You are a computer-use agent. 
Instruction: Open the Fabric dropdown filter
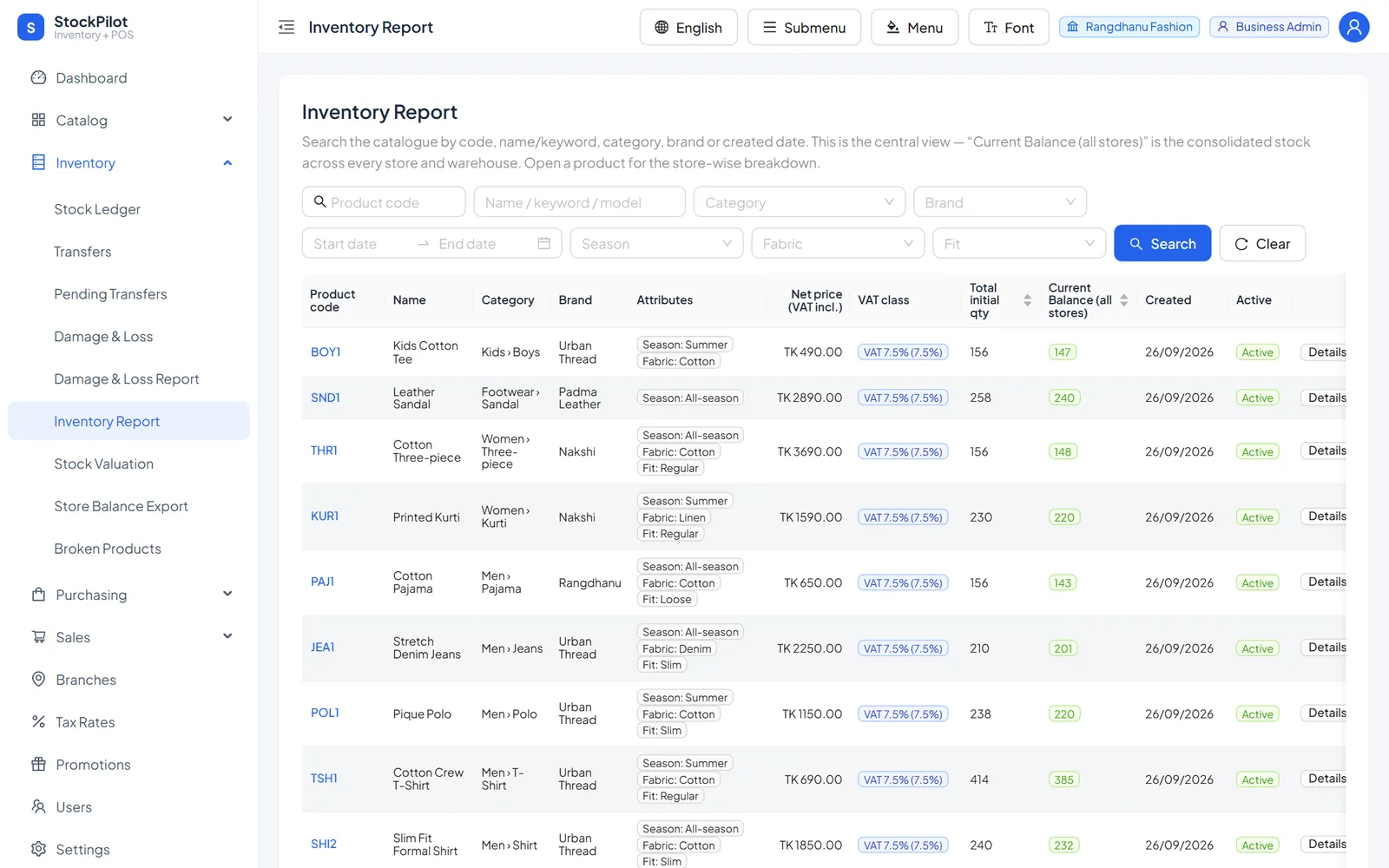pos(838,244)
